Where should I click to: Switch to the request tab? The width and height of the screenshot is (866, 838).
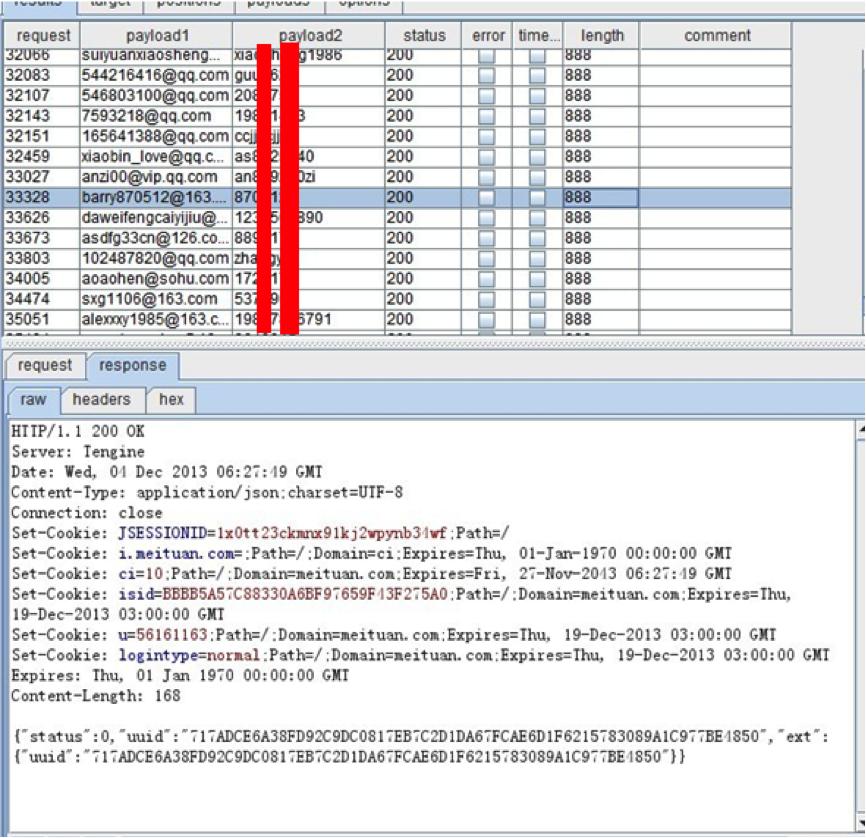click(x=45, y=366)
